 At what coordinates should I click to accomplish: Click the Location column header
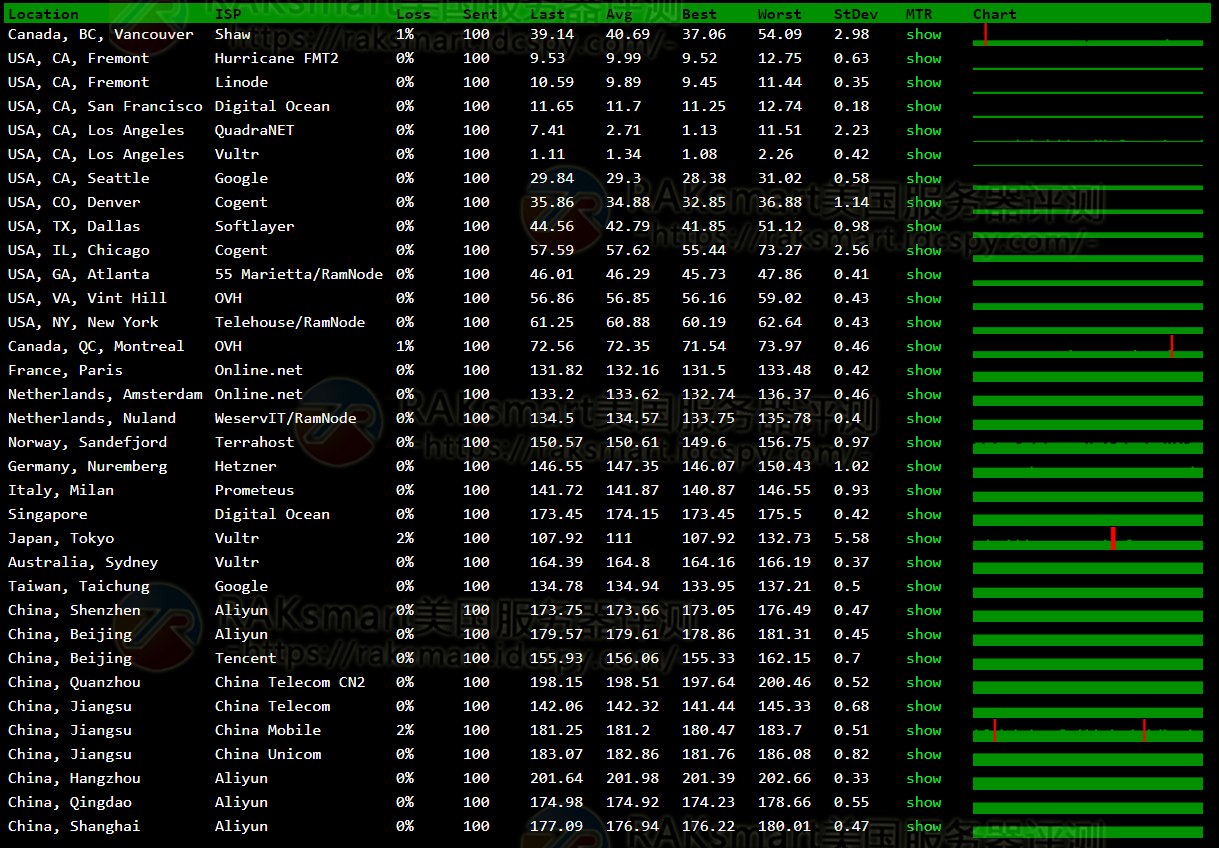click(x=43, y=14)
